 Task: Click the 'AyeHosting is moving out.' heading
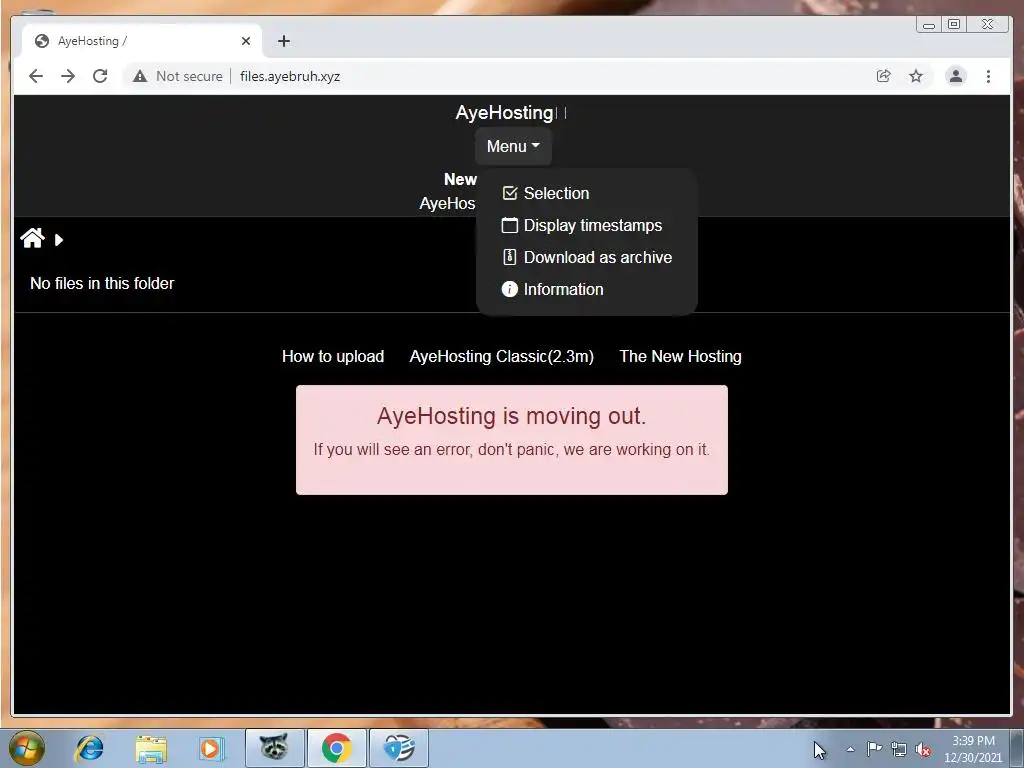coord(511,416)
